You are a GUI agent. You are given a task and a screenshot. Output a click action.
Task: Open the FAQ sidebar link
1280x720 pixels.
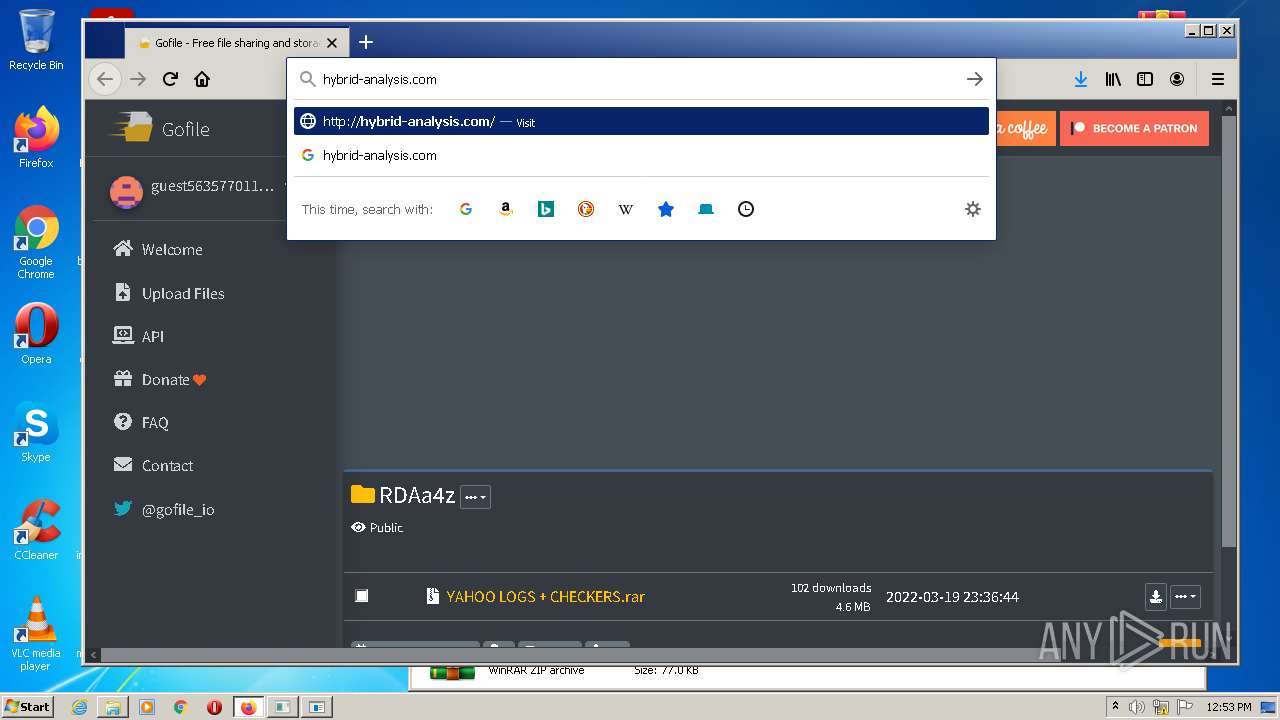[x=155, y=422]
